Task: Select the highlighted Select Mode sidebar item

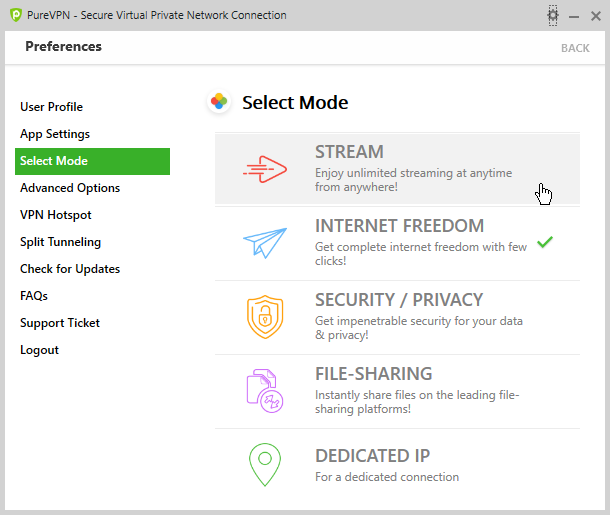Action: click(93, 161)
